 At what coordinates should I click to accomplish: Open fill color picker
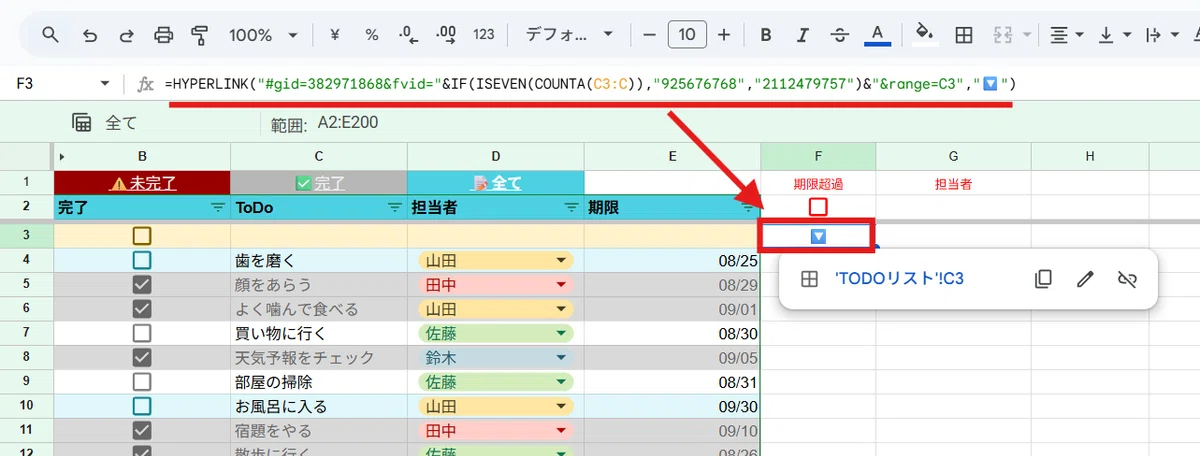pos(926,35)
